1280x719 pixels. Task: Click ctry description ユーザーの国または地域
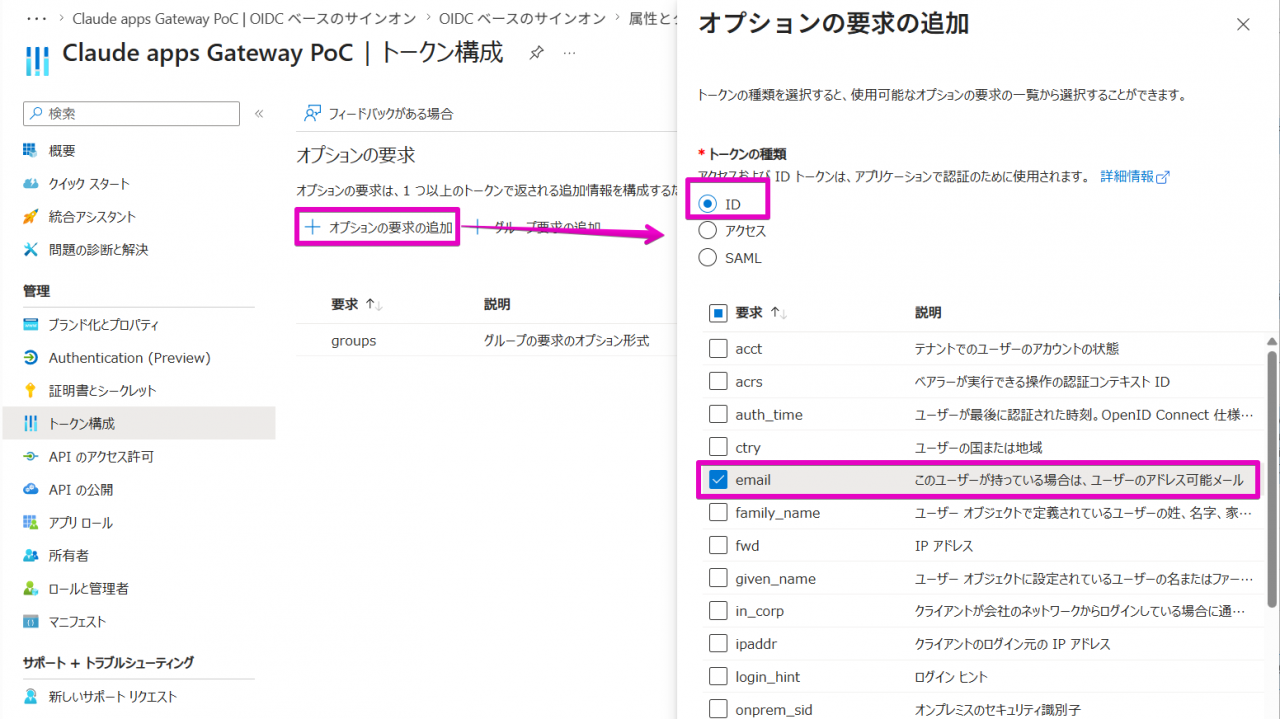979,447
